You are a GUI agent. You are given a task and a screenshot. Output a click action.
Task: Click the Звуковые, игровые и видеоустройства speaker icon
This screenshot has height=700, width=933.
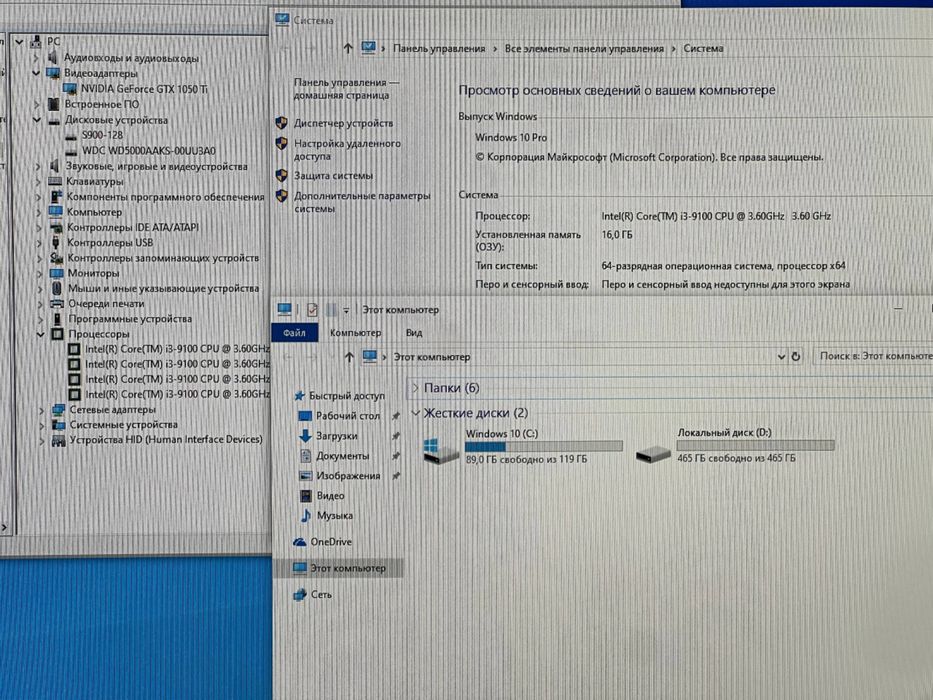click(x=55, y=166)
